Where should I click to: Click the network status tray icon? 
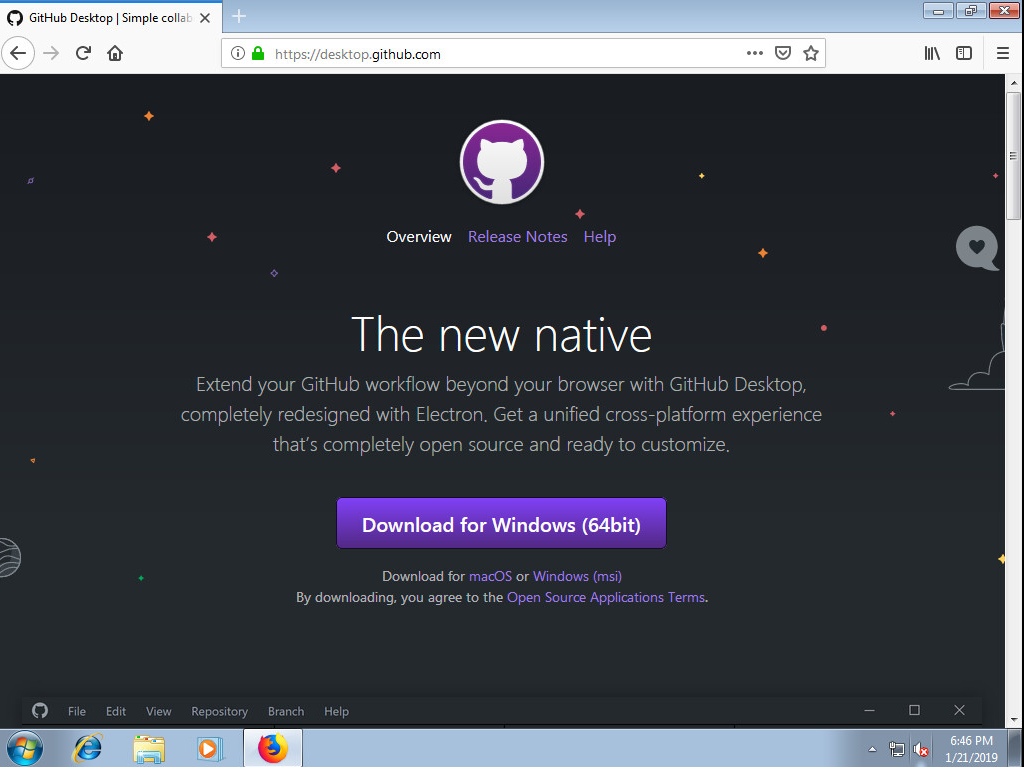[x=897, y=749]
